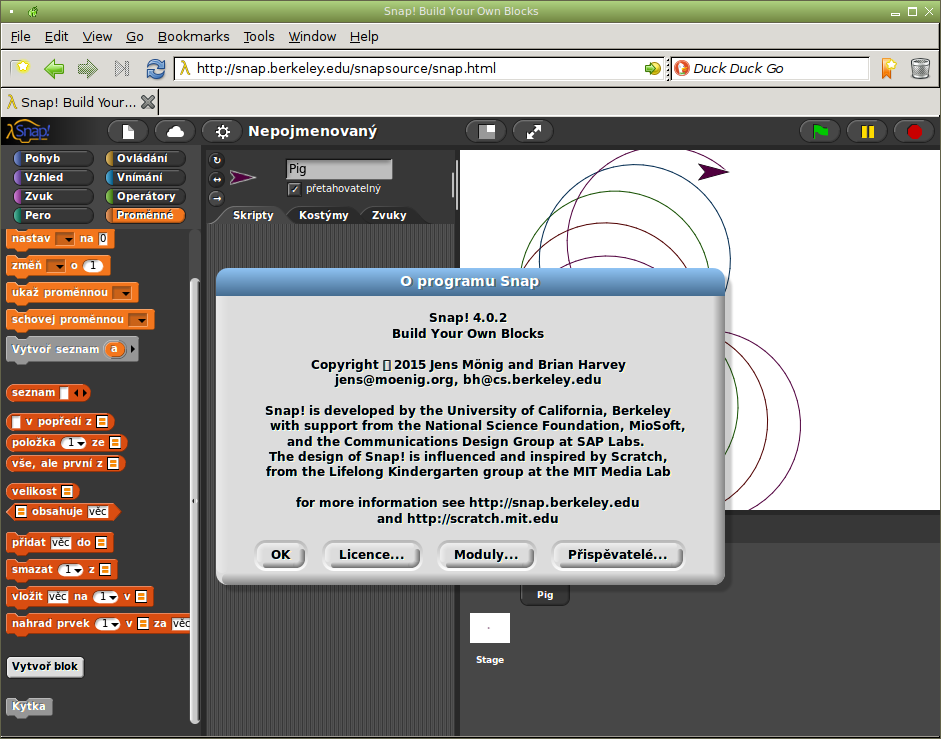The width and height of the screenshot is (941, 739).
Task: Enter presentation mode with the arrows icon
Action: tap(533, 131)
